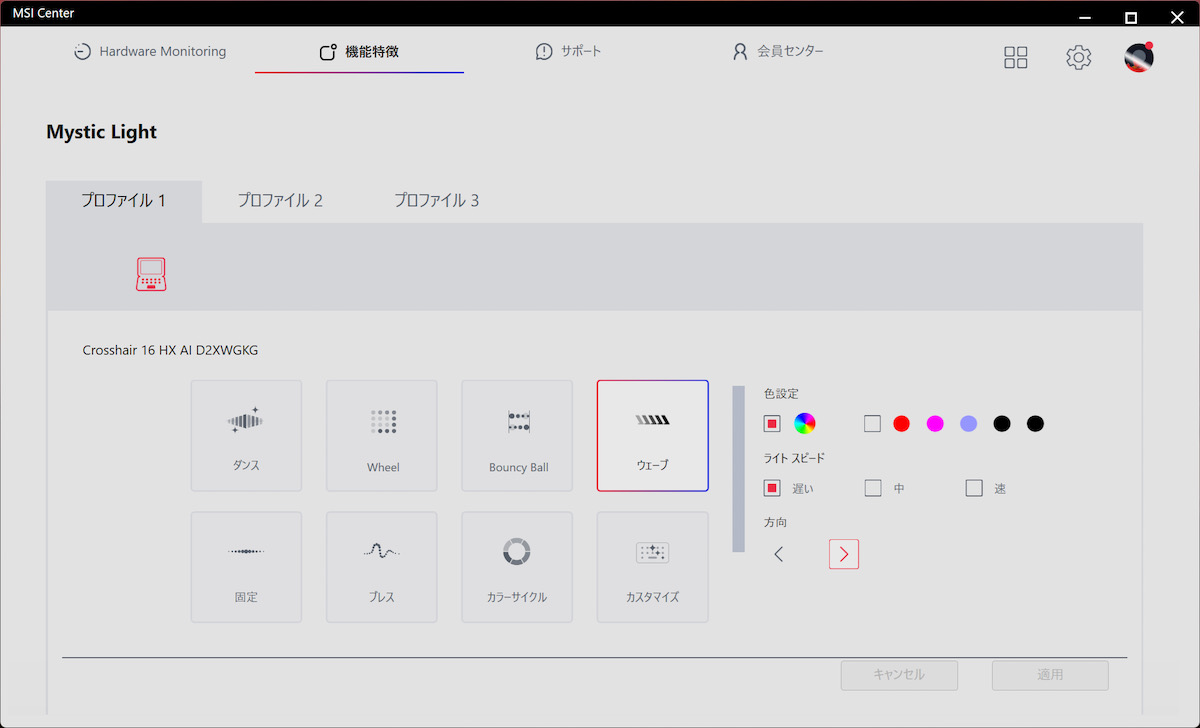Pick the last black color swatch

(1035, 423)
